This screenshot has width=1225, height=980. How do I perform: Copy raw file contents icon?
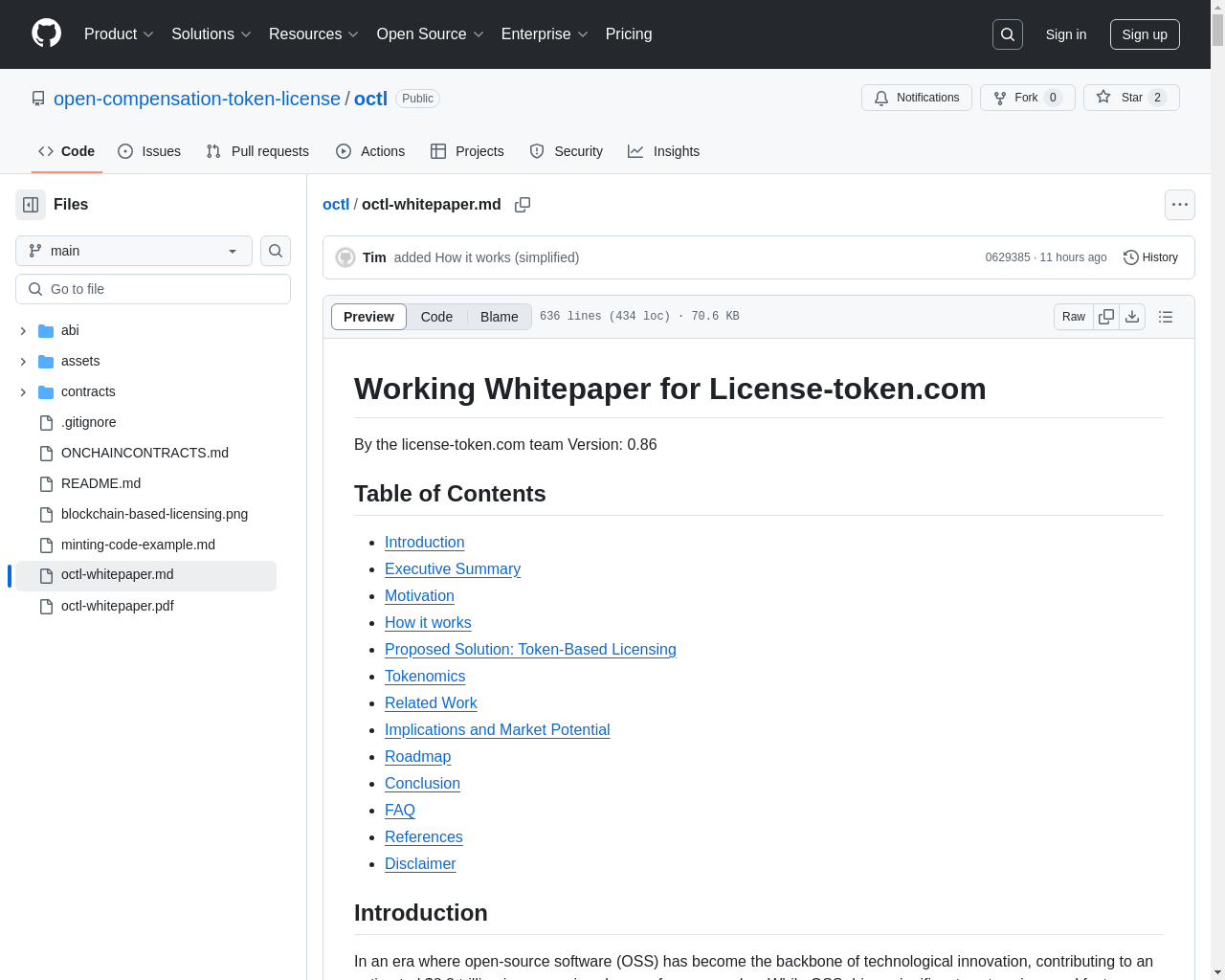(1106, 317)
